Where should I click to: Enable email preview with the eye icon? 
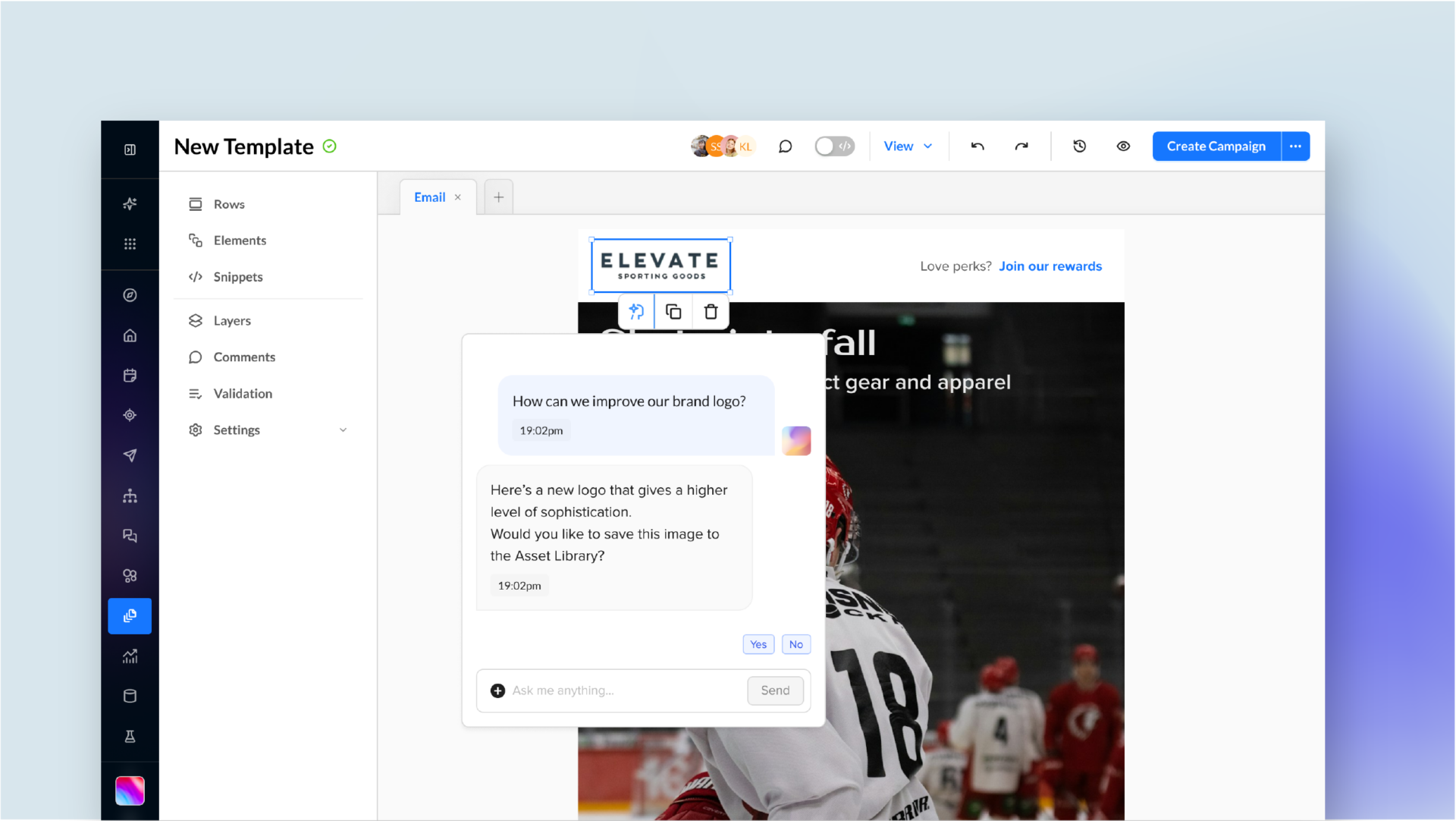click(x=1123, y=146)
